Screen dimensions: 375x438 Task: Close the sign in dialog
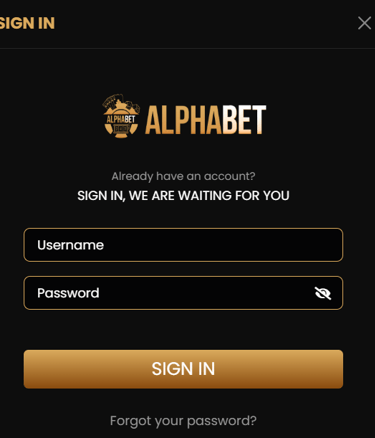(364, 23)
